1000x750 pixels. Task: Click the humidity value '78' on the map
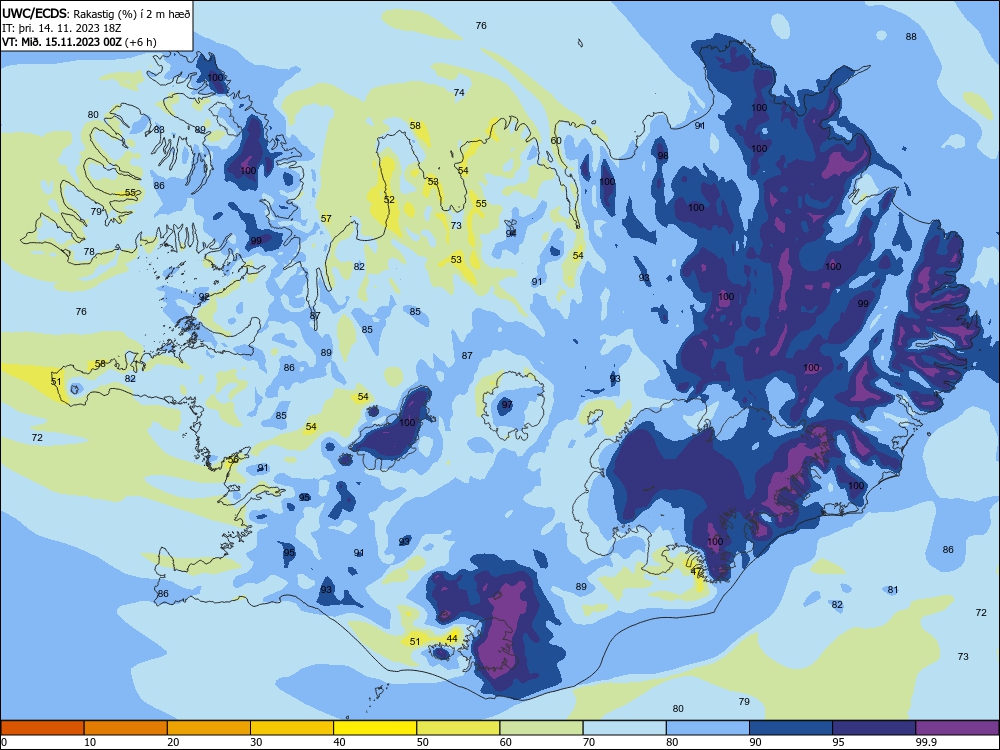click(x=89, y=251)
